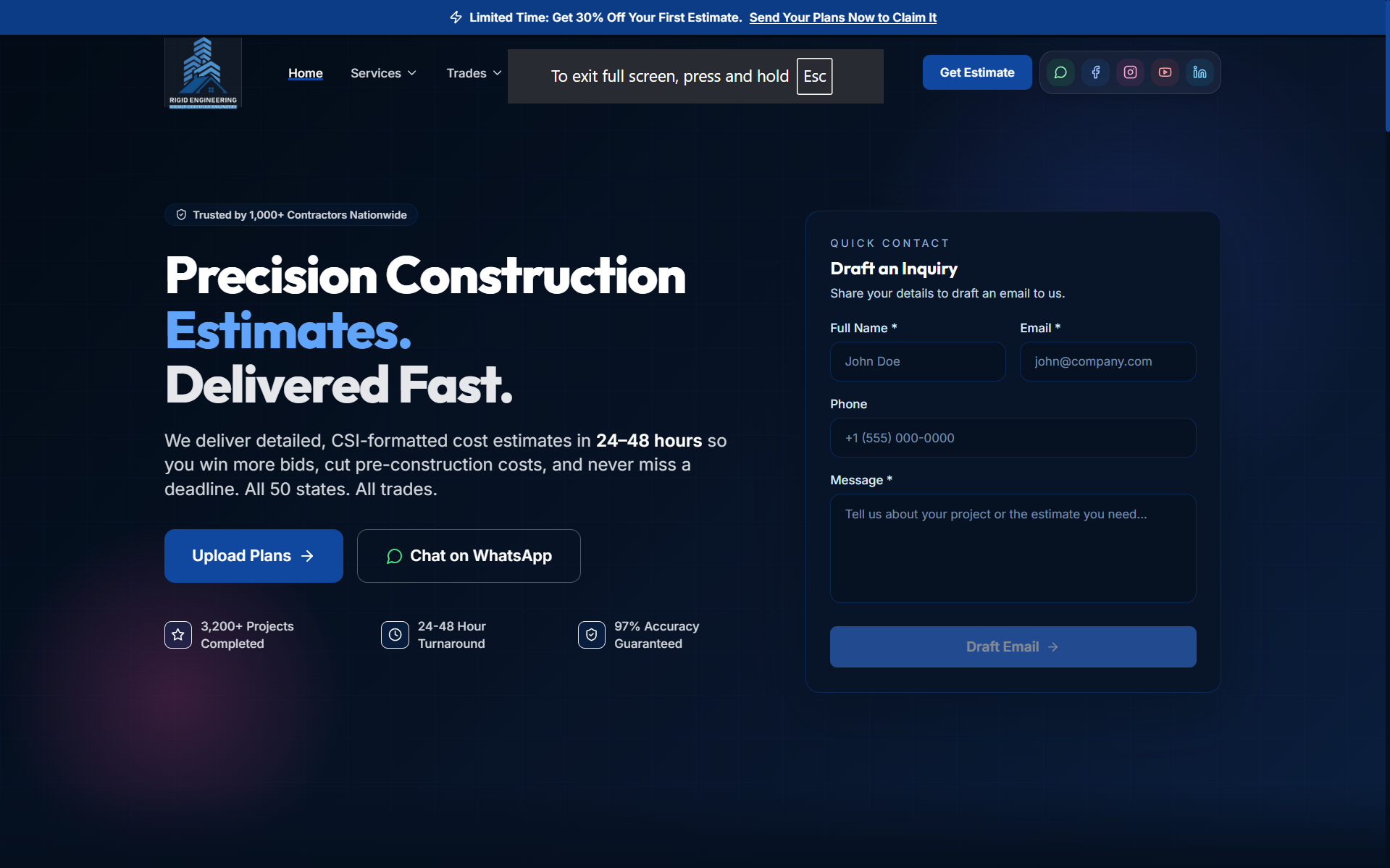Click the '24-48 Hour Turnaround' text
The image size is (1390, 868).
[452, 635]
